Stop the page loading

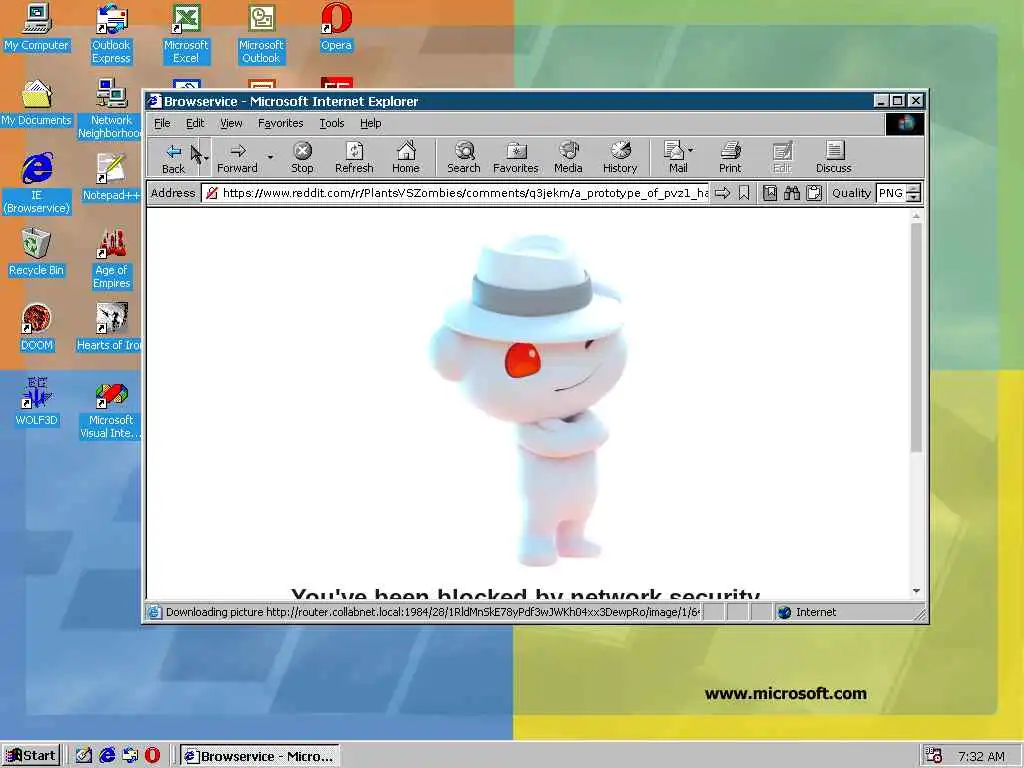tap(302, 157)
